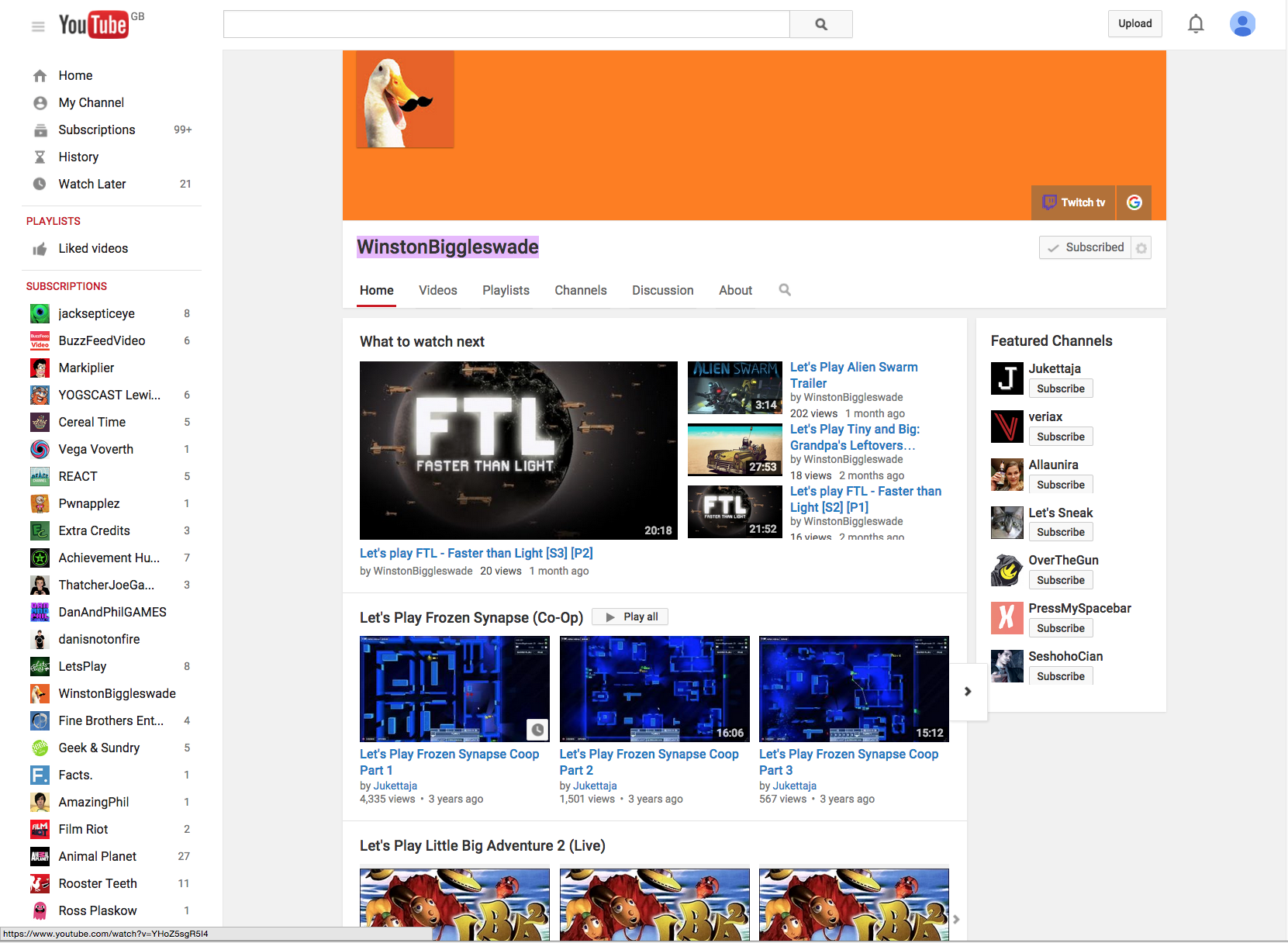Screen dimensions: 1288x943
Task: Click the Cereal Time channel icon
Action: click(x=40, y=422)
